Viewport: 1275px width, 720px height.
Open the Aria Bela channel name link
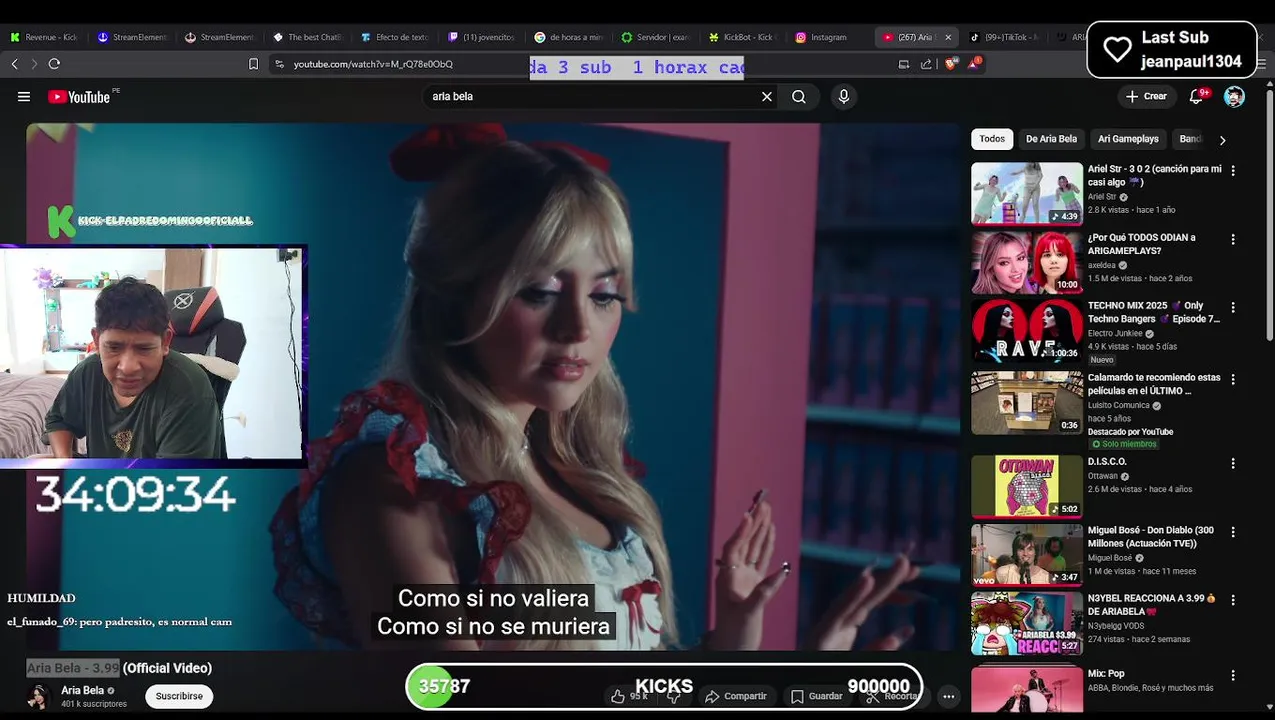click(82, 690)
